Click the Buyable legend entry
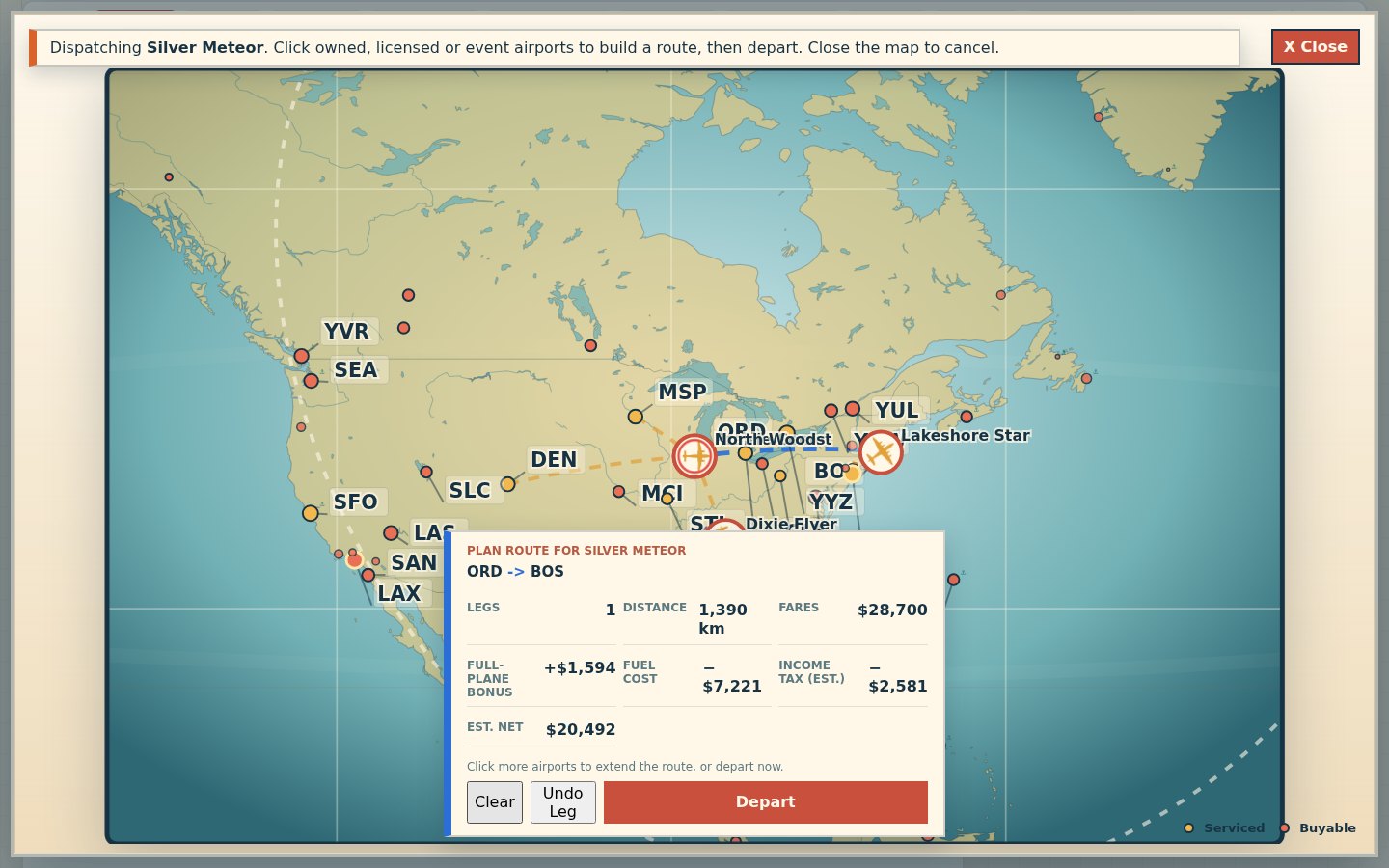This screenshot has width=1389, height=868. point(1318,828)
